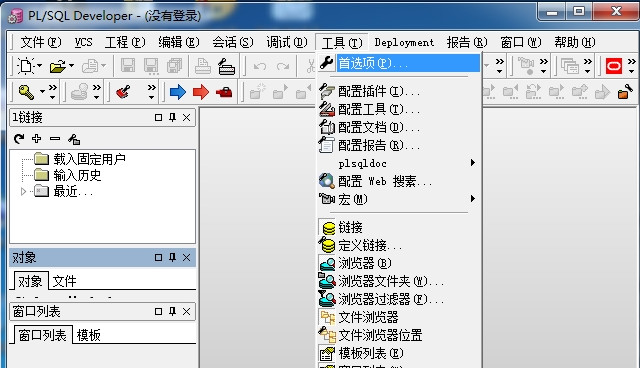
Task: Remove connection with minus icon
Action: [55, 139]
